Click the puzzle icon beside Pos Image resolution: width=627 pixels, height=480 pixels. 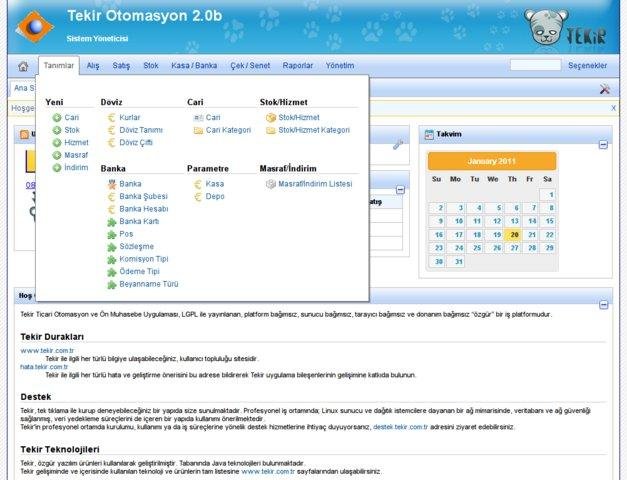pos(112,234)
